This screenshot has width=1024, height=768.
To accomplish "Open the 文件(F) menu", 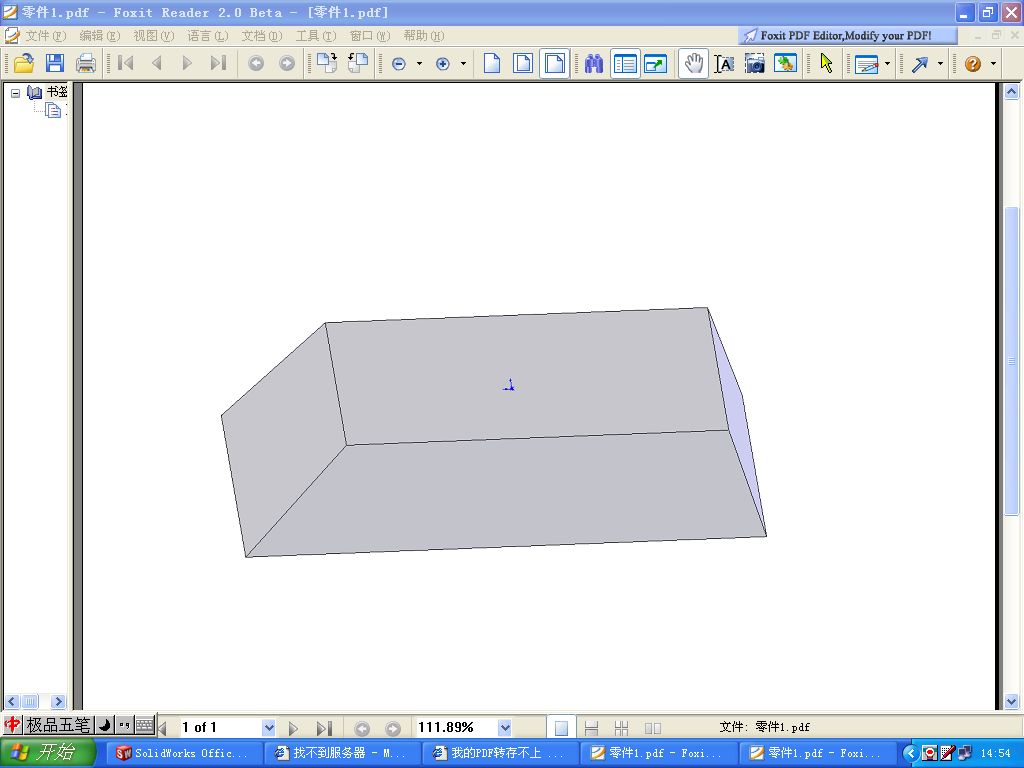I will [44, 36].
